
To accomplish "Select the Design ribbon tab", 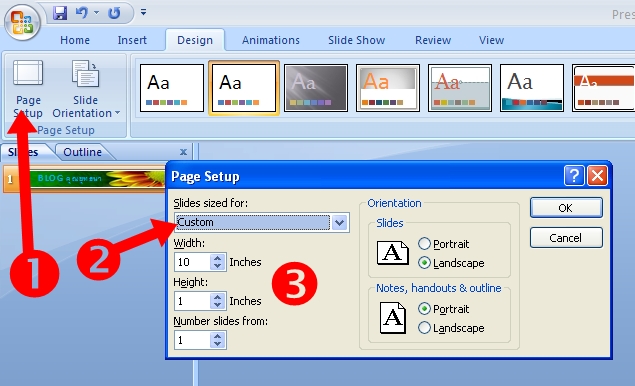I will 195,40.
